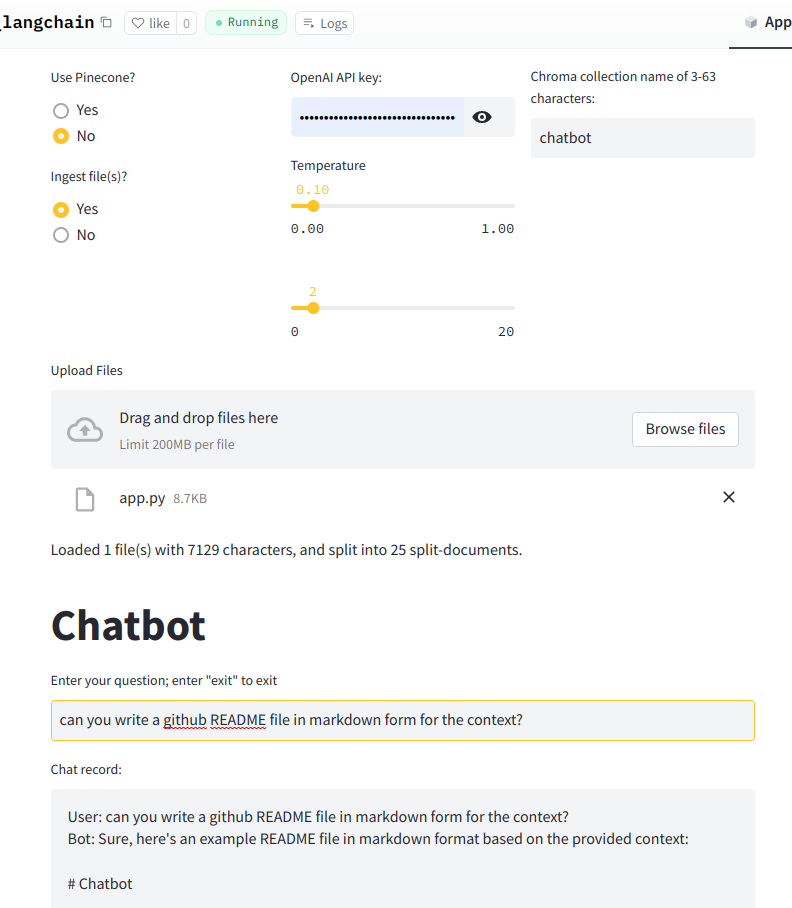This screenshot has width=792, height=908.
Task: Click the 0-to-20 slider handle
Action: (x=313, y=308)
